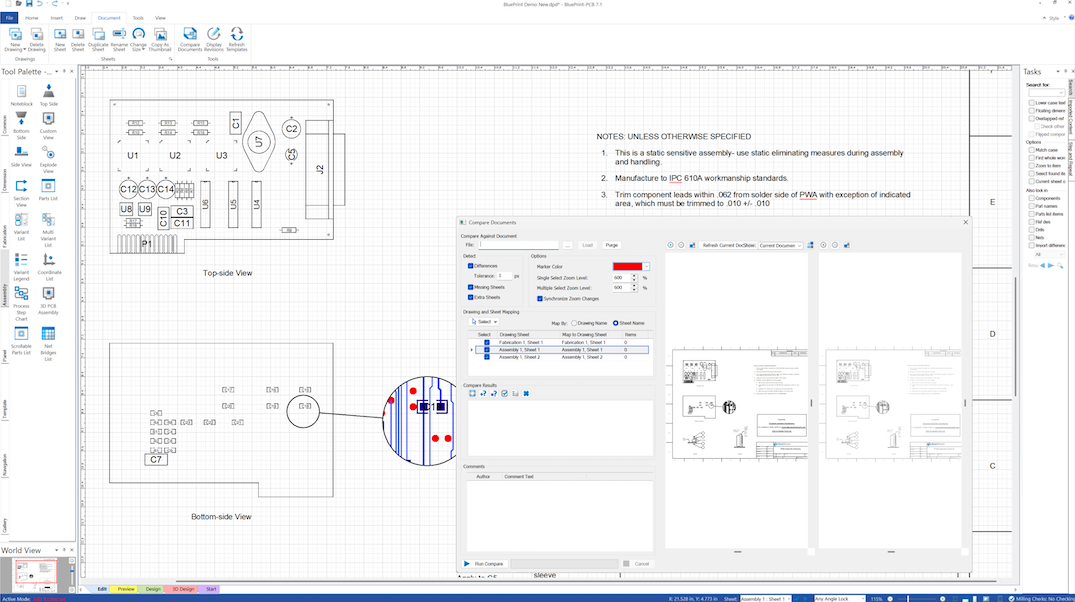Click the Rename Sheet ribbon icon
1075x602 pixels.
coord(119,40)
